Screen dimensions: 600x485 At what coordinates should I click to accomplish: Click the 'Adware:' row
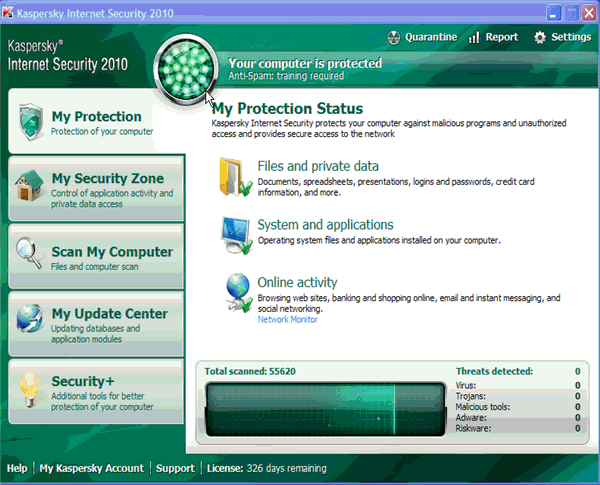[518, 418]
